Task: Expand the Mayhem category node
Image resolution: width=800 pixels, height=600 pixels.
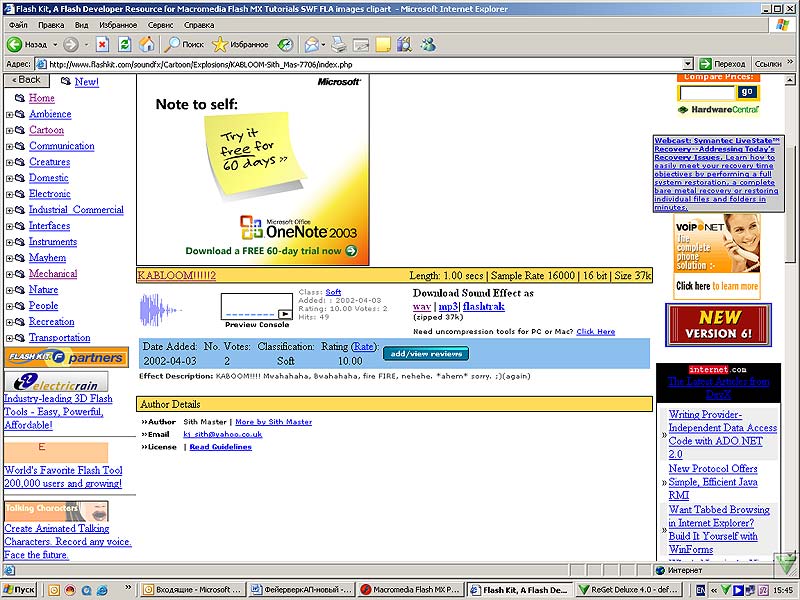Action: 10,259
